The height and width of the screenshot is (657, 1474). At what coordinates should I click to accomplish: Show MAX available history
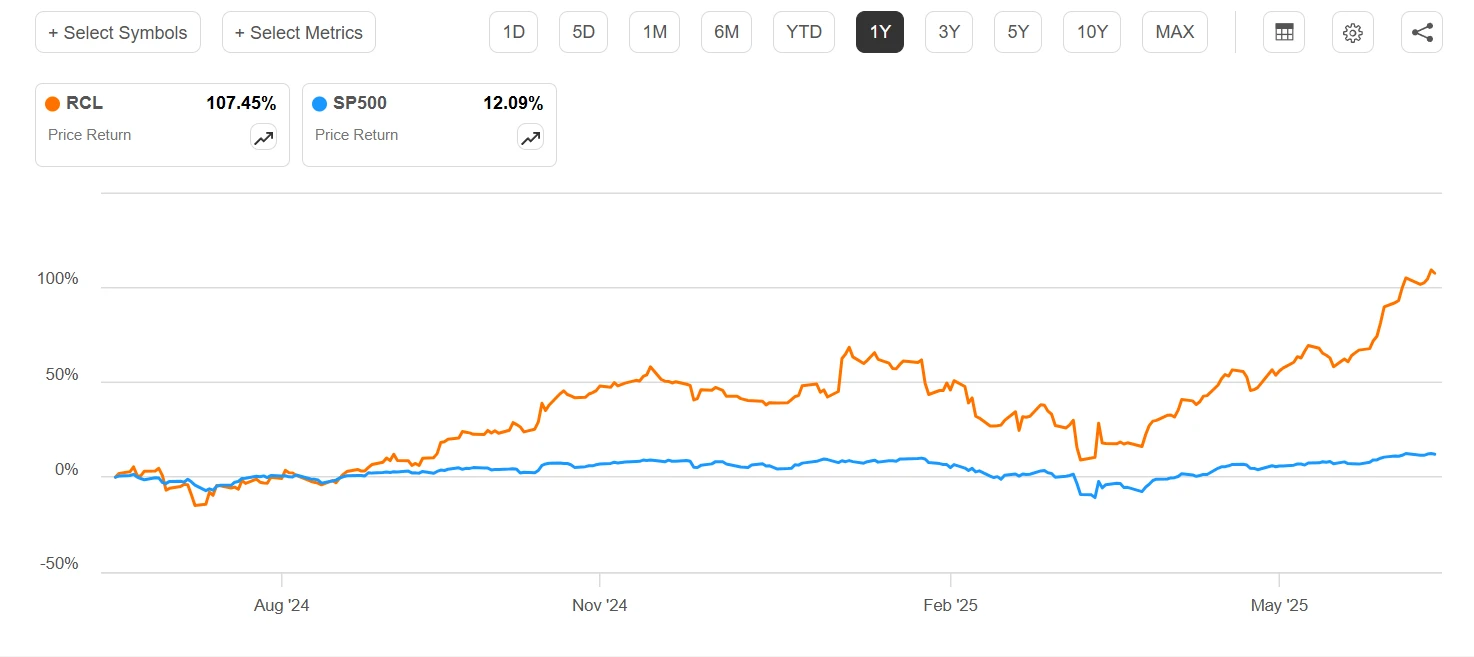(x=1175, y=32)
